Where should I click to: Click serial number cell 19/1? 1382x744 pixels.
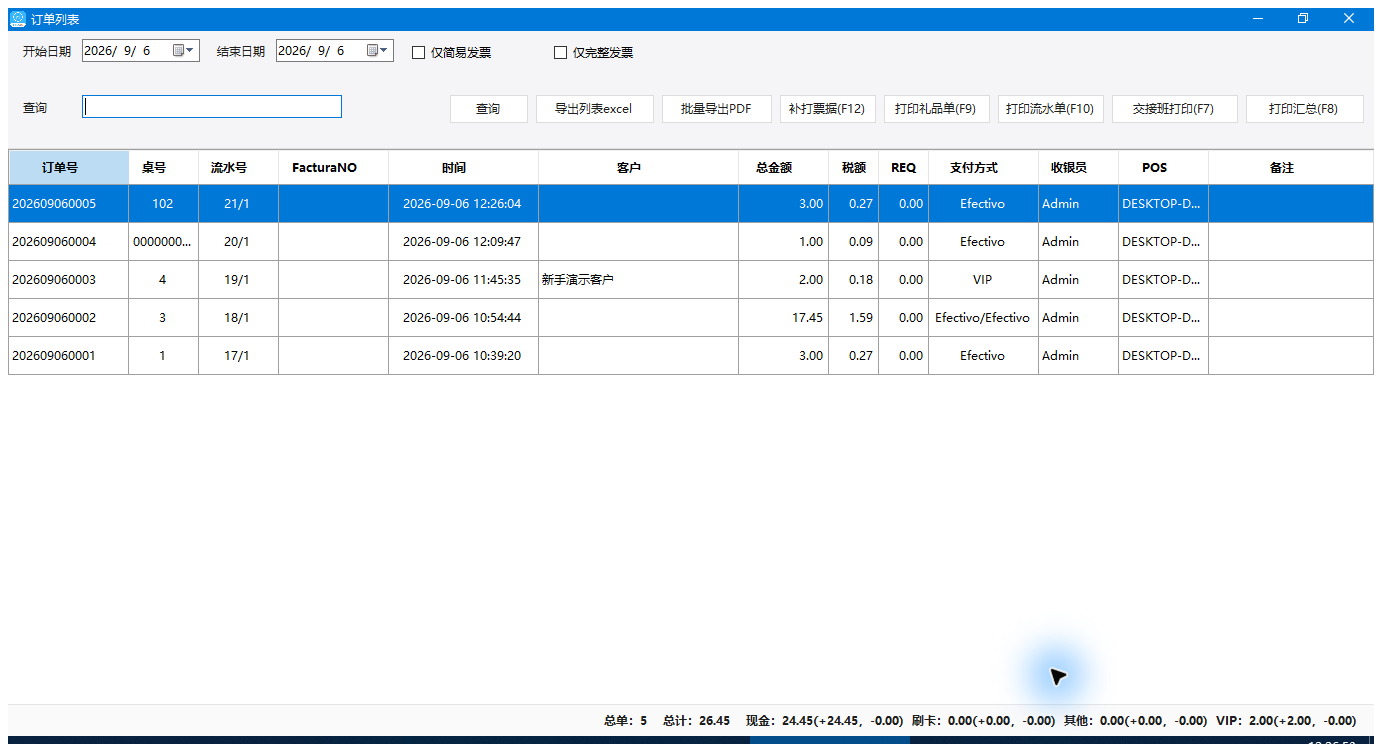point(239,280)
